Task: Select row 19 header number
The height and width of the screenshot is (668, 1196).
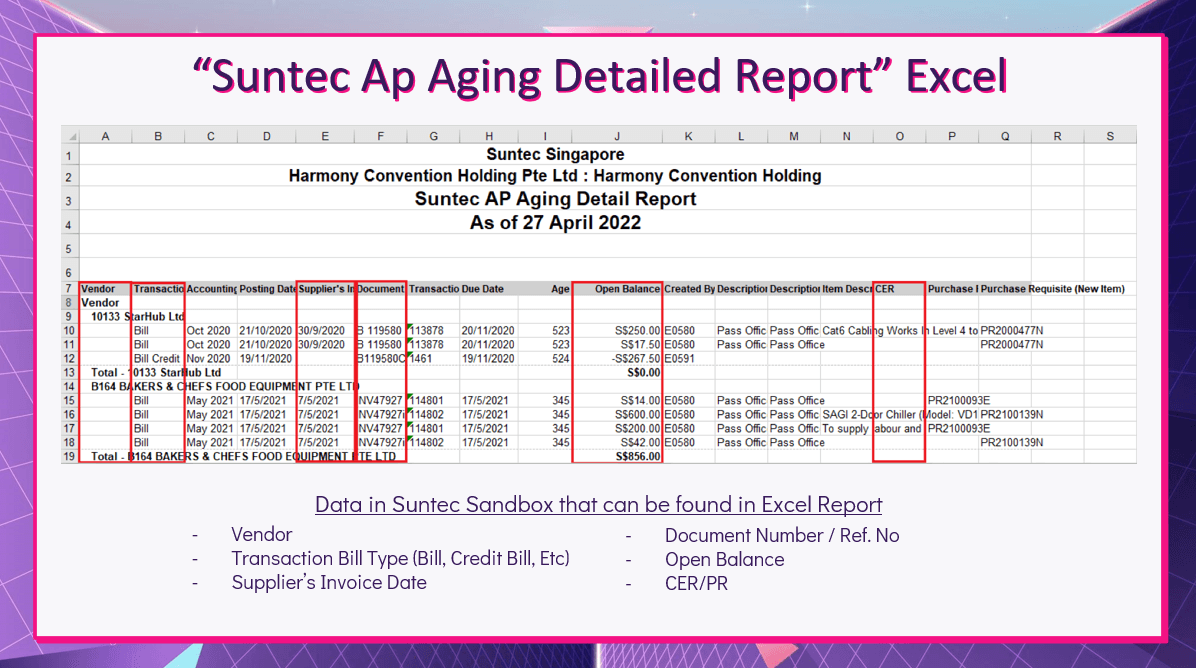Action: [69, 457]
